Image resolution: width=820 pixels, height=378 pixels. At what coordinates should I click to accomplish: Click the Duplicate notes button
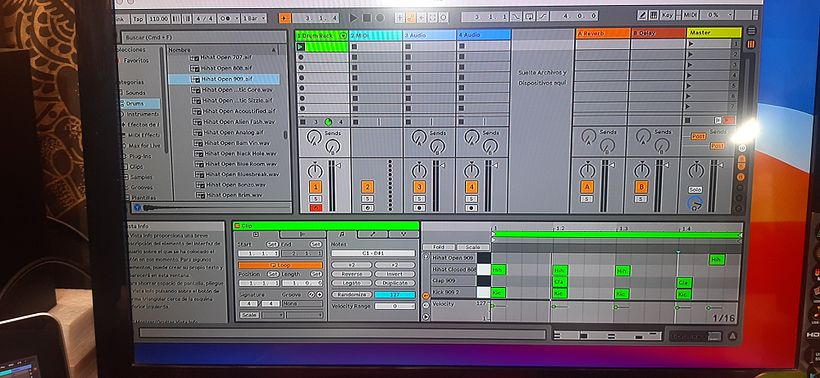click(395, 283)
